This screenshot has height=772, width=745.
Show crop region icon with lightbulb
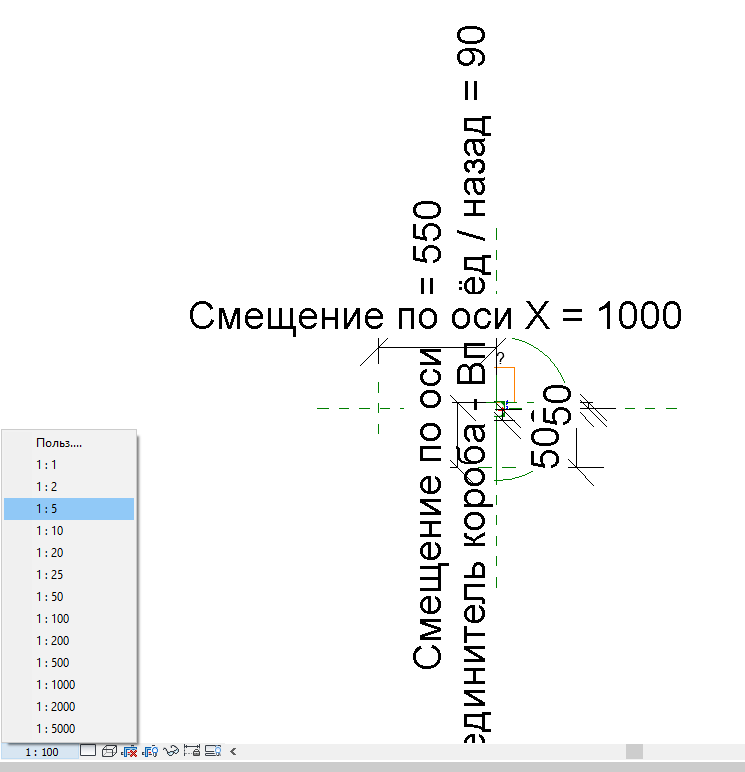pyautogui.click(x=150, y=751)
